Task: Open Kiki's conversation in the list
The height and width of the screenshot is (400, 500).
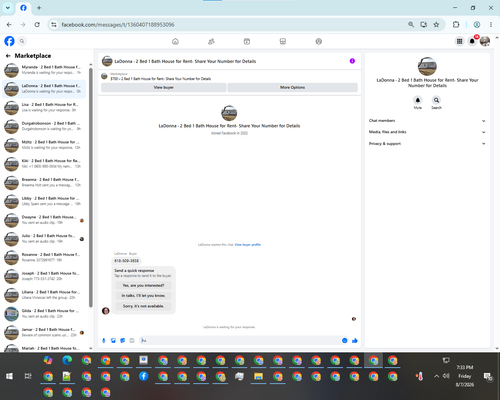Action: click(44, 163)
